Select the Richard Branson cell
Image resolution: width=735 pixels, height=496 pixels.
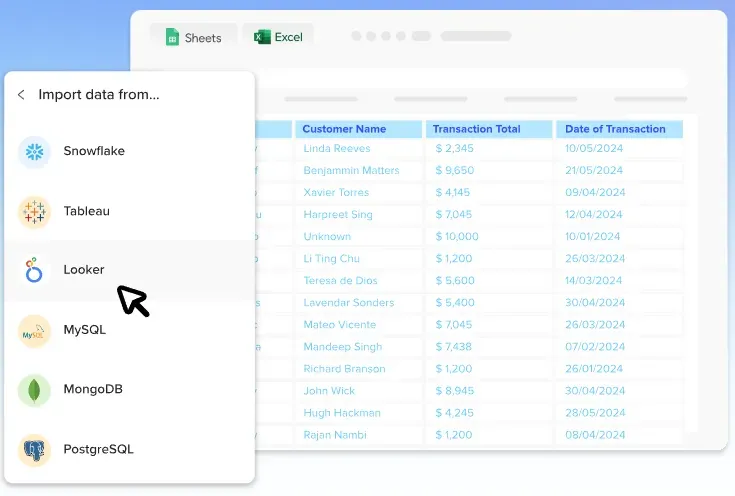click(359, 369)
